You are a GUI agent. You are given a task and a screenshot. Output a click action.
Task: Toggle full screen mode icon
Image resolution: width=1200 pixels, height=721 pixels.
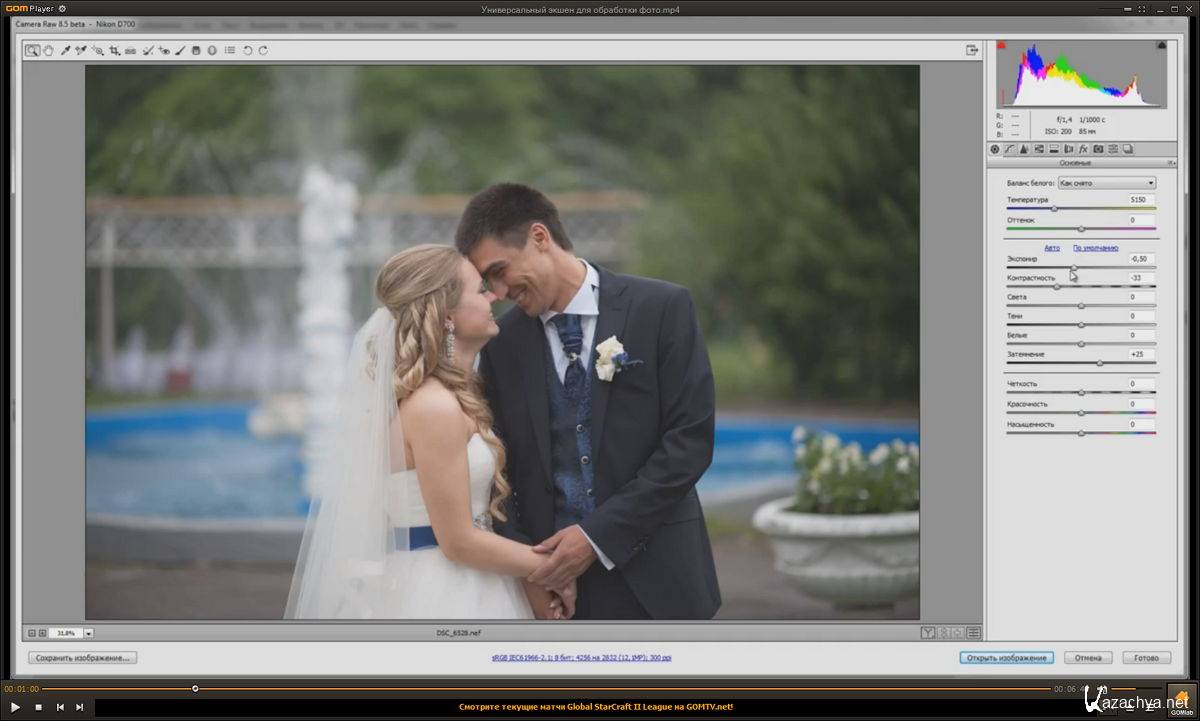[971, 50]
